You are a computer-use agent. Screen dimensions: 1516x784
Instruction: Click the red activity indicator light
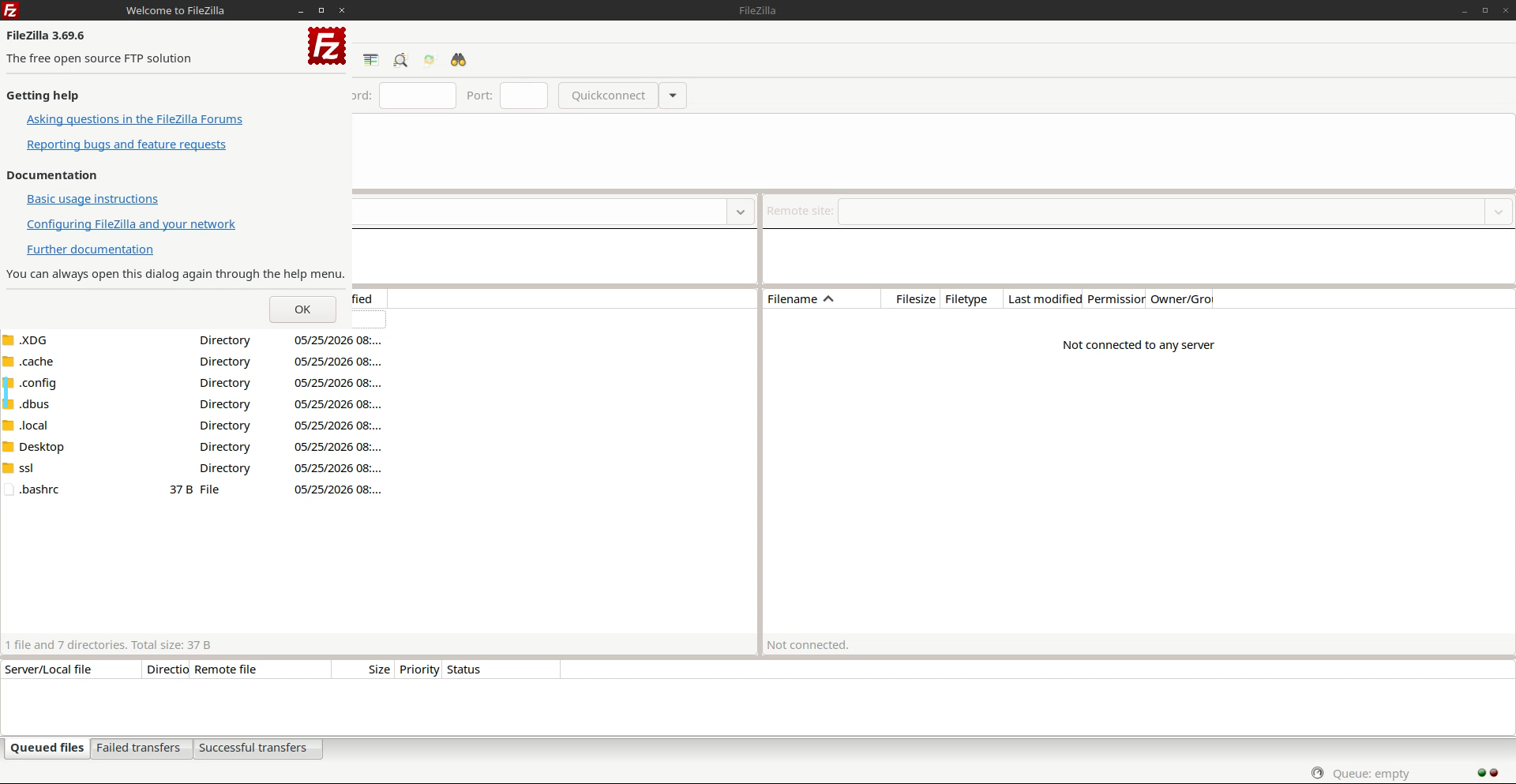tap(1493, 773)
